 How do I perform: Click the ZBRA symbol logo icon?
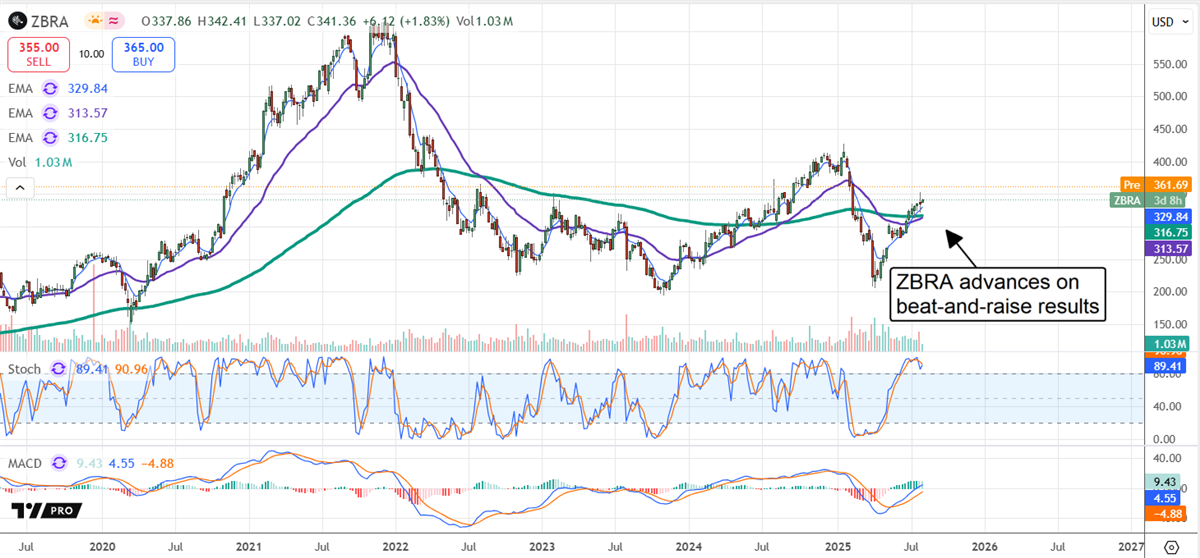tap(17, 20)
